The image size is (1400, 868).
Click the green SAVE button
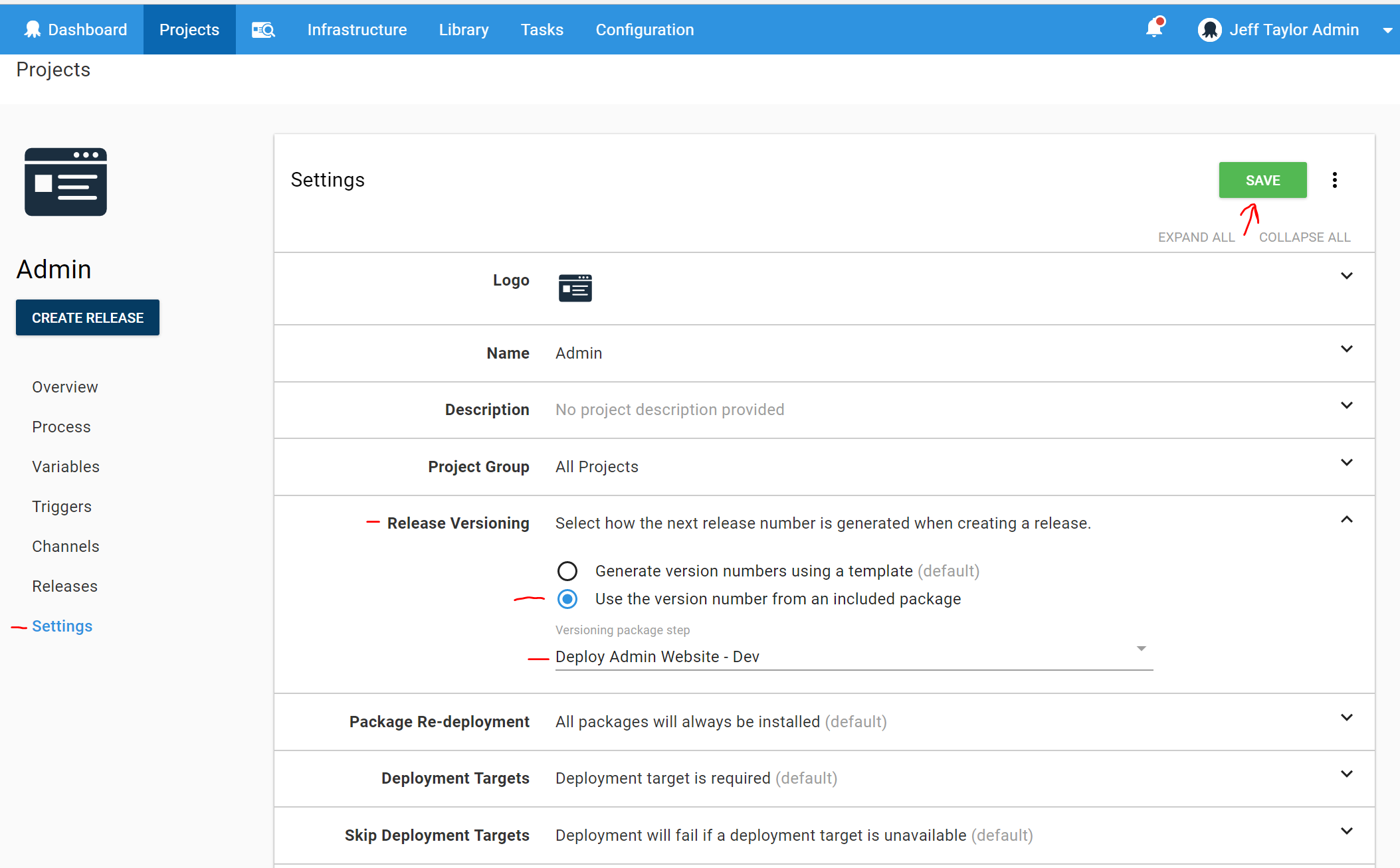(x=1262, y=180)
